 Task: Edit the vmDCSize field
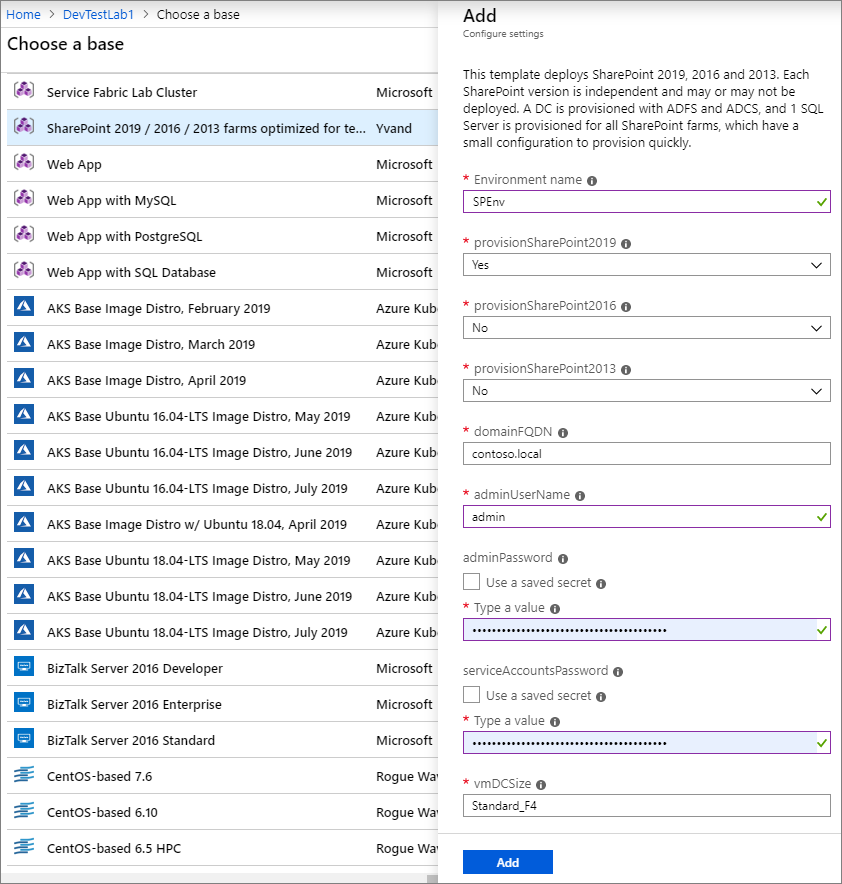click(646, 806)
